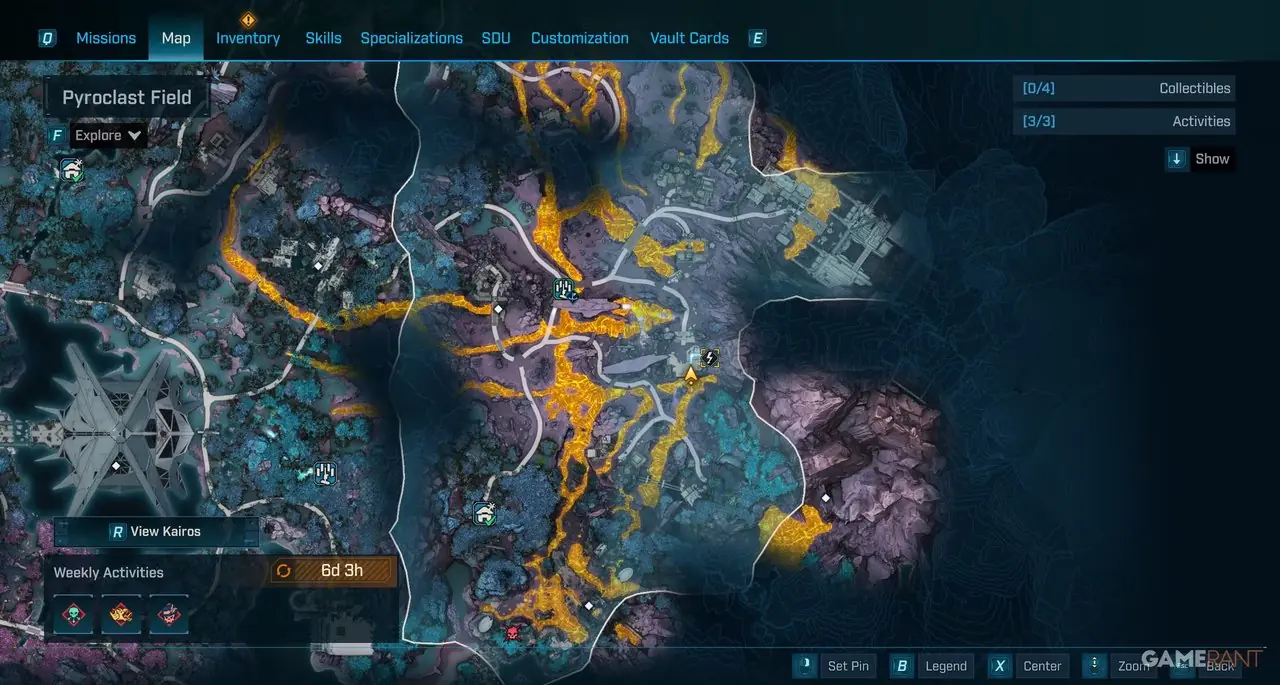Viewport: 1280px width, 685px height.
Task: Click the Weekly Activities heading
Action: pos(108,572)
